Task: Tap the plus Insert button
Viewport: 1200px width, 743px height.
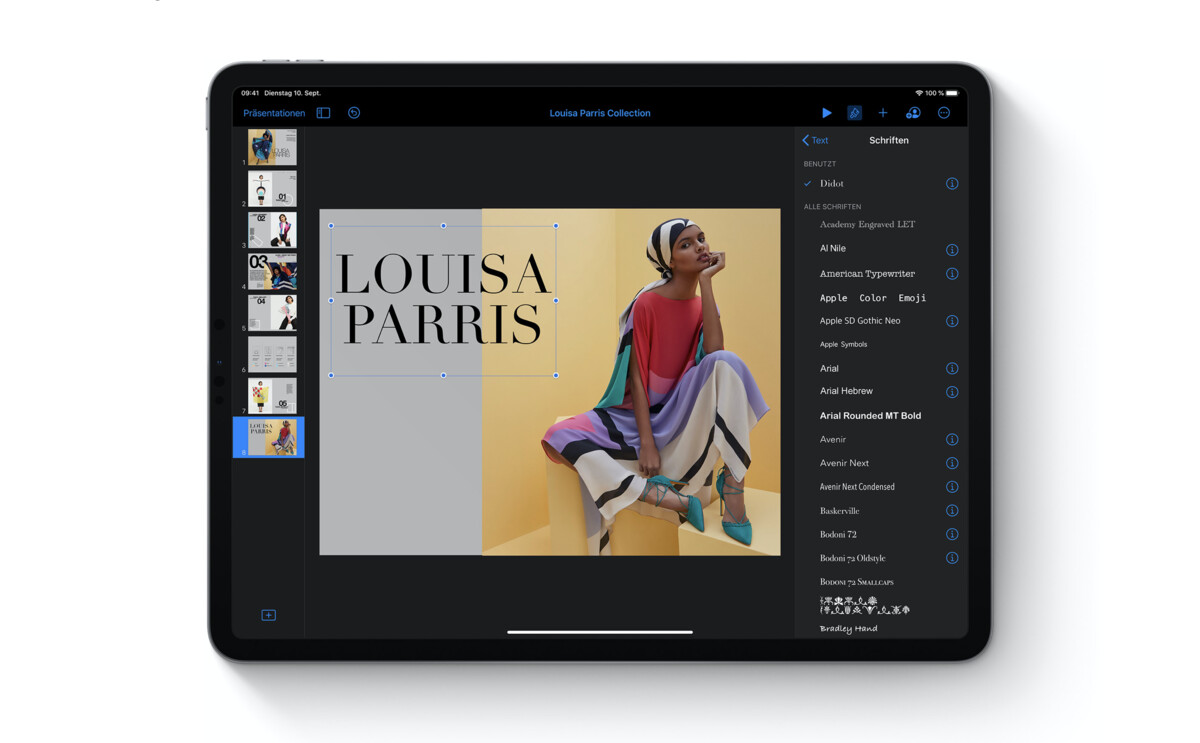Action: 883,113
